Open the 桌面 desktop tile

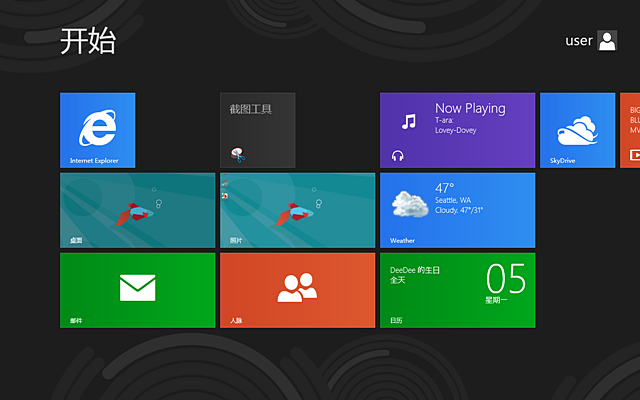coord(138,210)
